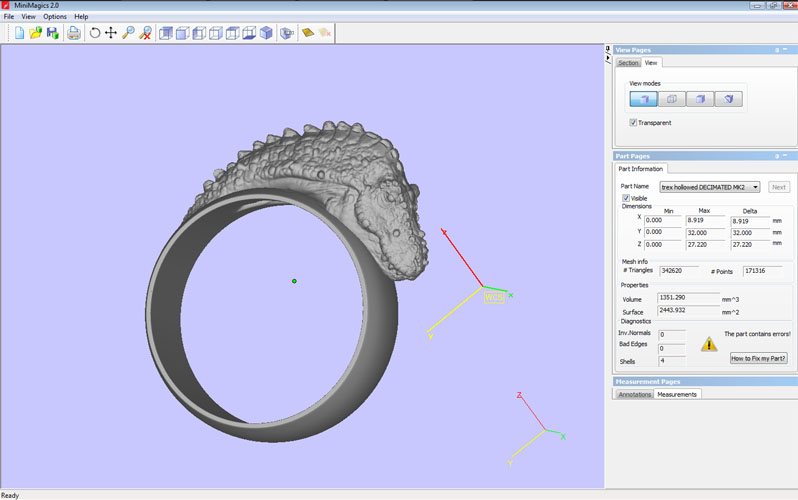Click the magnifier with red X (unzoom) icon
This screenshot has width=798, height=500.
[146, 33]
